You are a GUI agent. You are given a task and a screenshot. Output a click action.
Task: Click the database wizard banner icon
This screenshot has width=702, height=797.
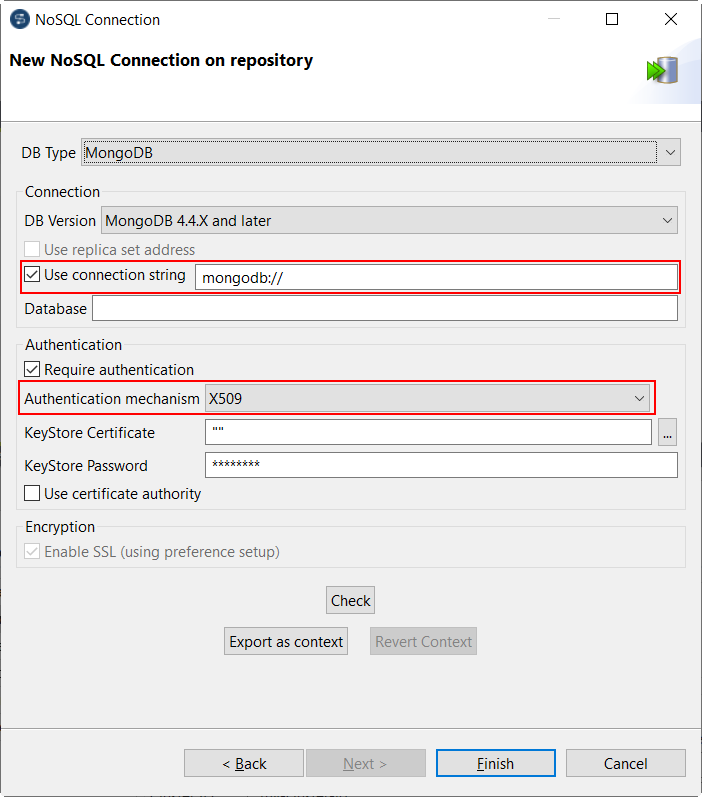tap(662, 70)
